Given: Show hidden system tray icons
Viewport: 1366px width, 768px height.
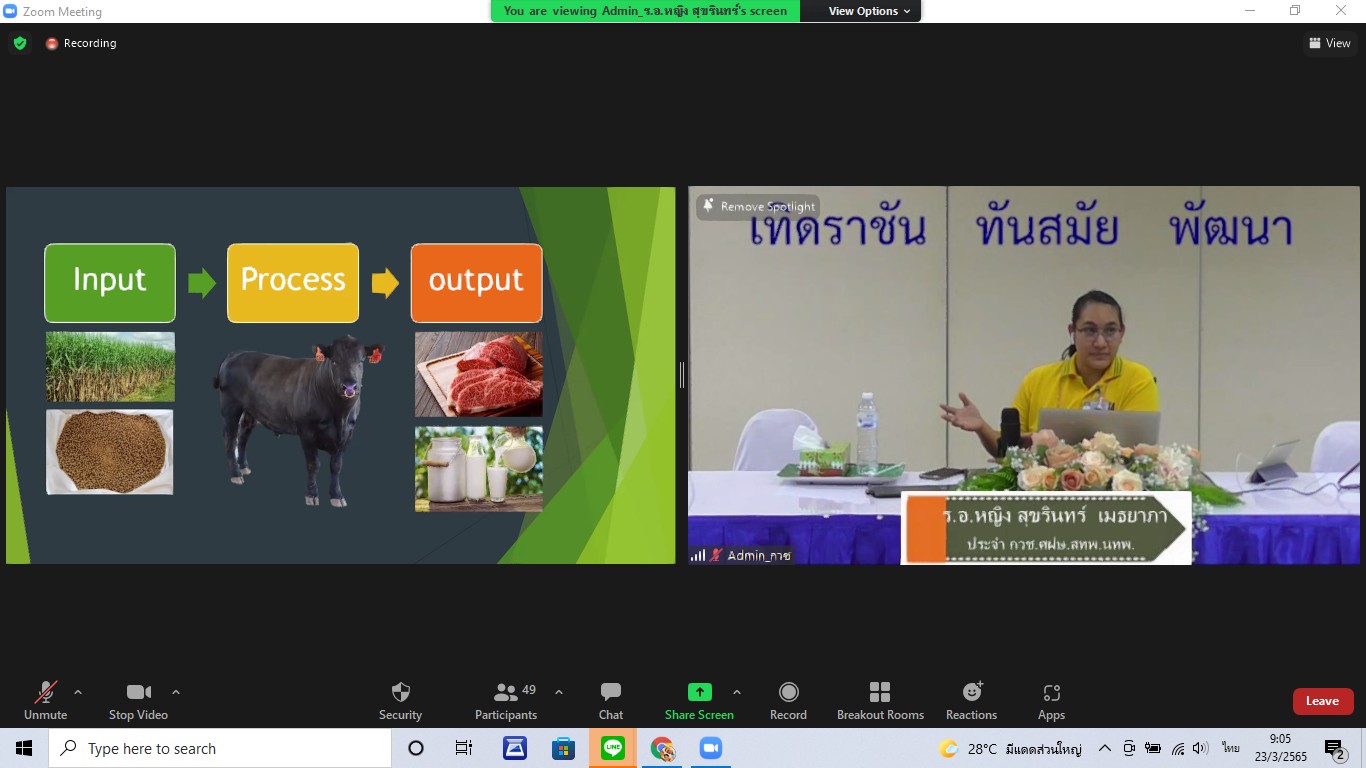Looking at the screenshot, I should 1105,748.
